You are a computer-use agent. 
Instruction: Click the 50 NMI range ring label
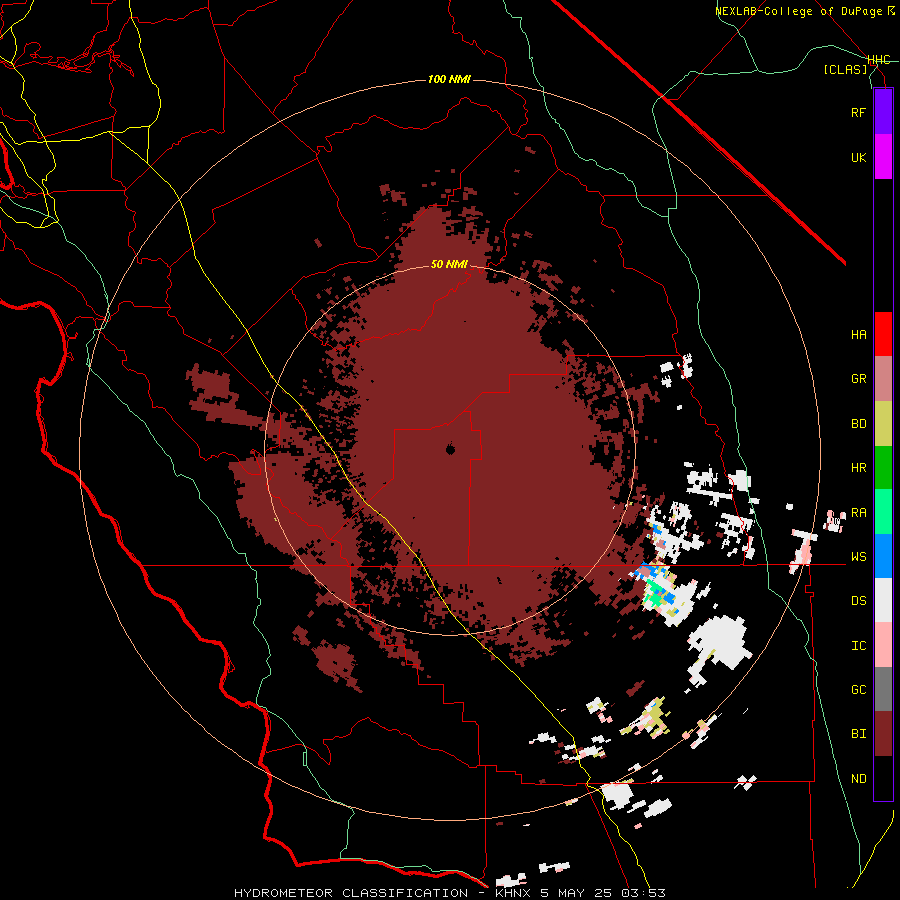[449, 264]
